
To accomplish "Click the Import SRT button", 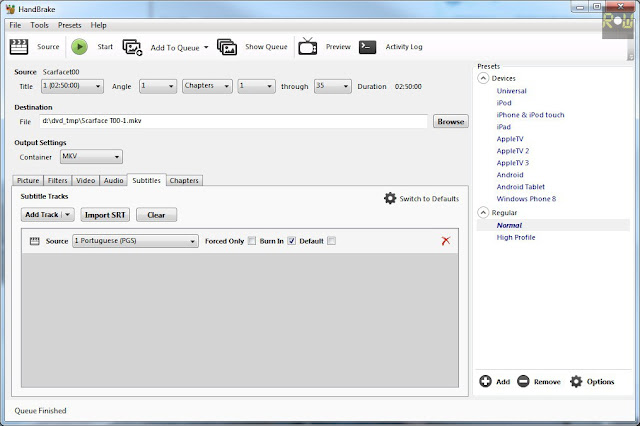I will click(x=105, y=215).
